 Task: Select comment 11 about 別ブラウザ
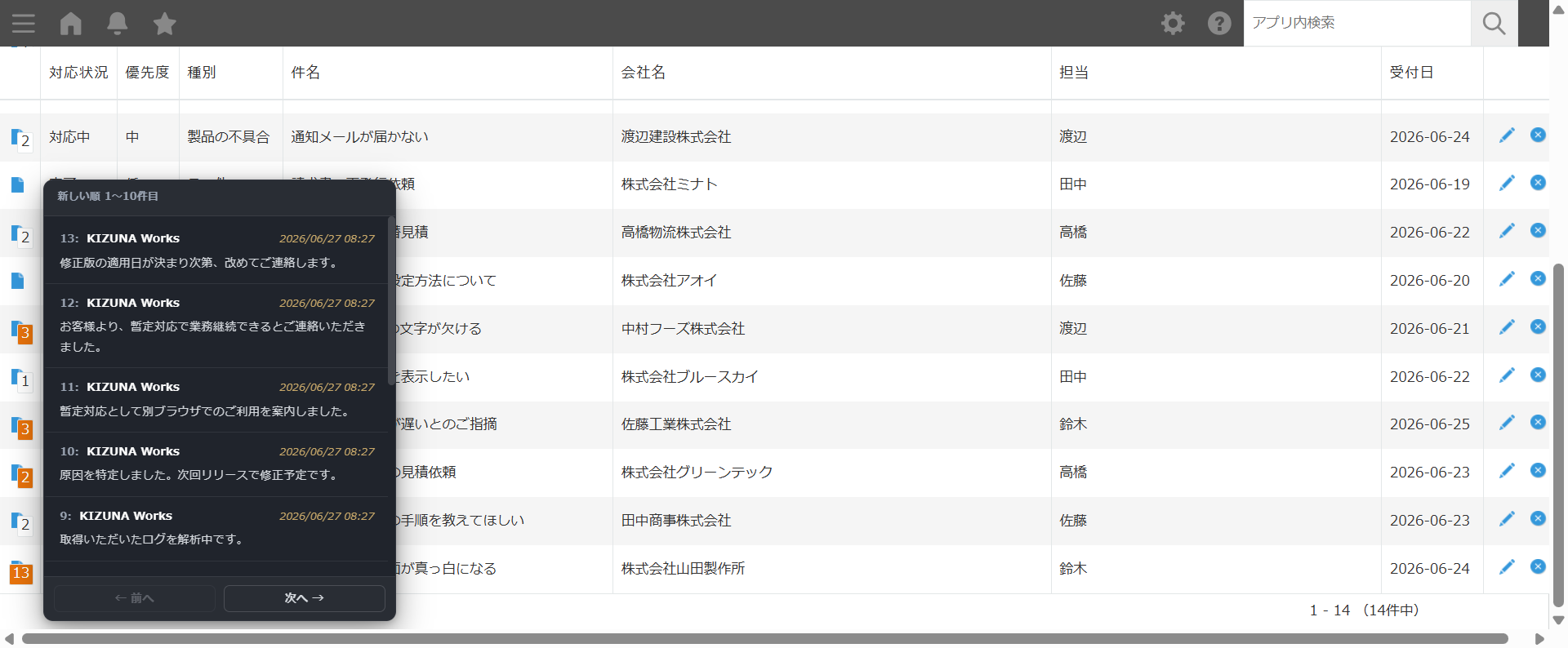216,399
